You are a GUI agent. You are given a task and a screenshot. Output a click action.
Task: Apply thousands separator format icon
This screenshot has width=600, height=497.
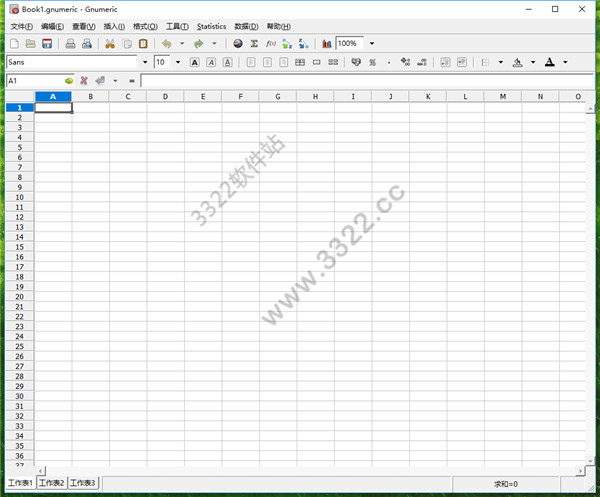389,62
